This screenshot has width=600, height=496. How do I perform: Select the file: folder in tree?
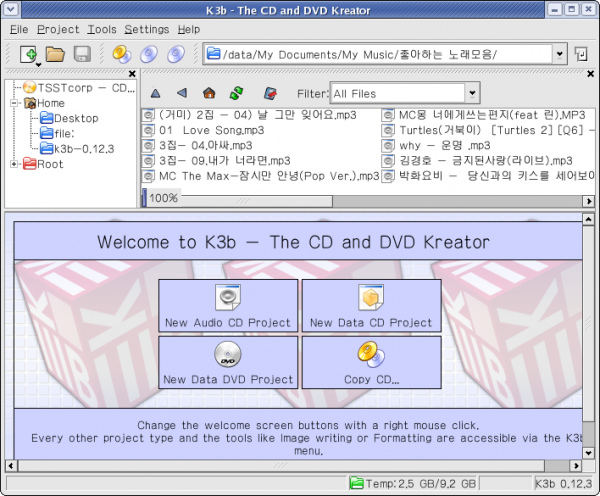tap(57, 134)
